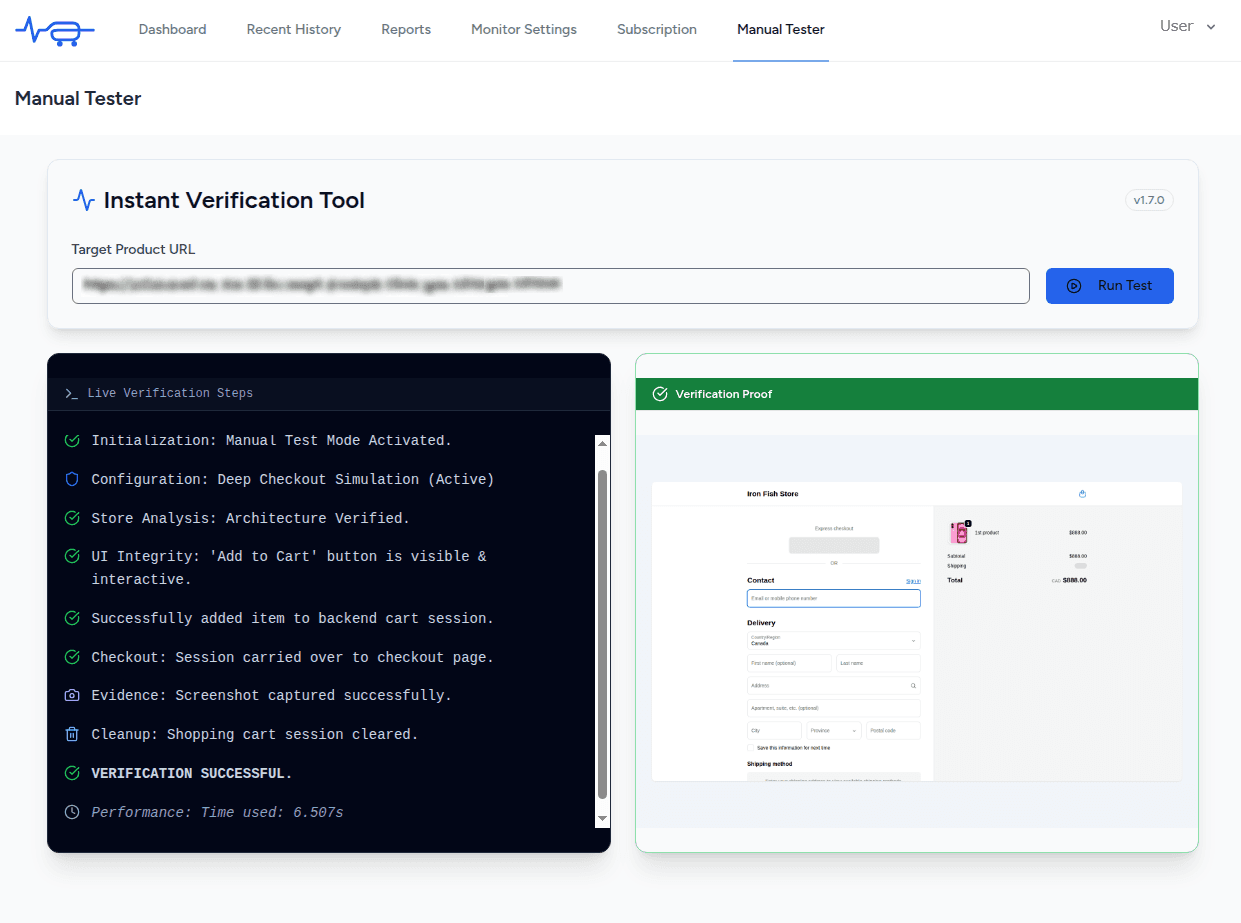Click the trash icon beside Cleanup step

point(71,734)
